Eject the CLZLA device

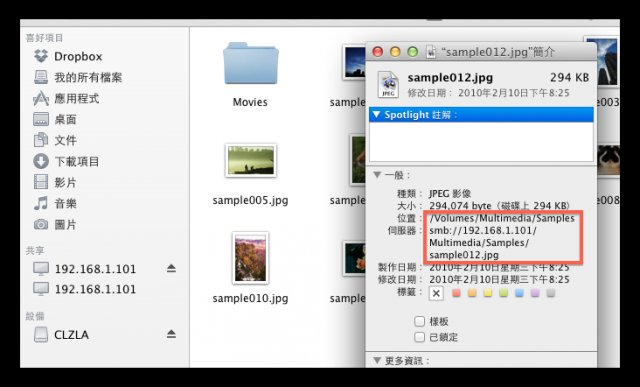click(171, 334)
